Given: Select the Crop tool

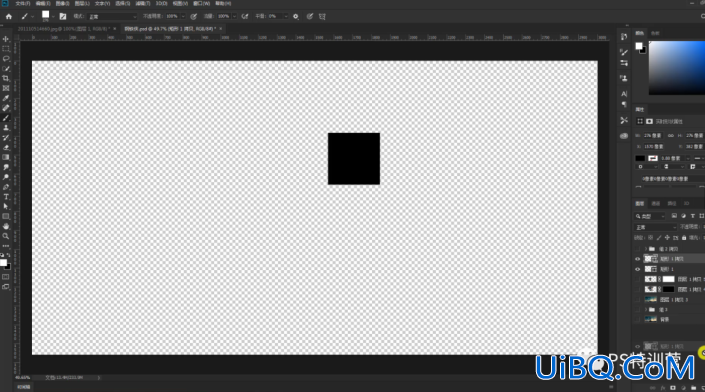Looking at the screenshot, I should click(6, 79).
